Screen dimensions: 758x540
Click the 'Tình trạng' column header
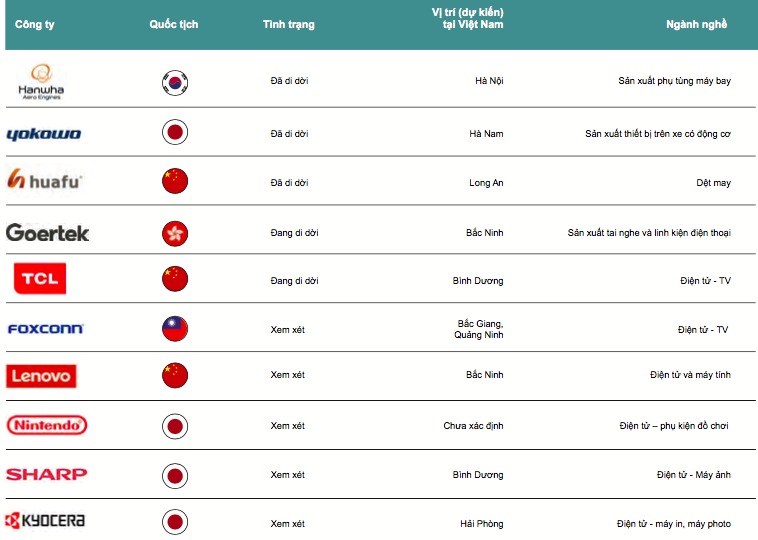[289, 24]
